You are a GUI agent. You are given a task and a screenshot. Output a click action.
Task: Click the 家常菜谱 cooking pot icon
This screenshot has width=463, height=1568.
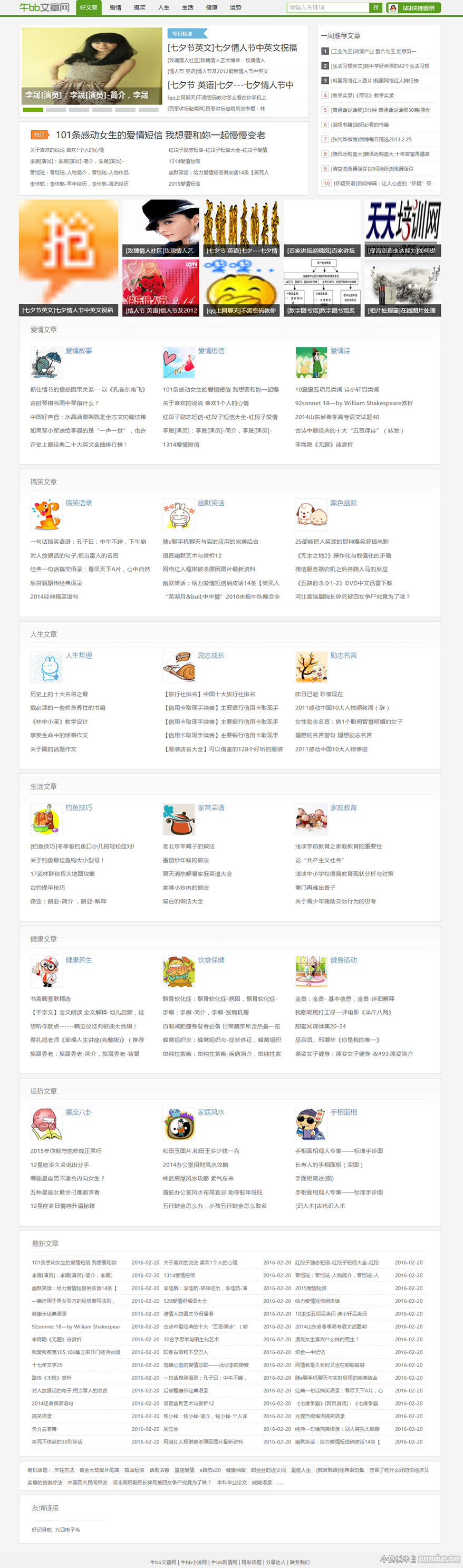point(179,819)
